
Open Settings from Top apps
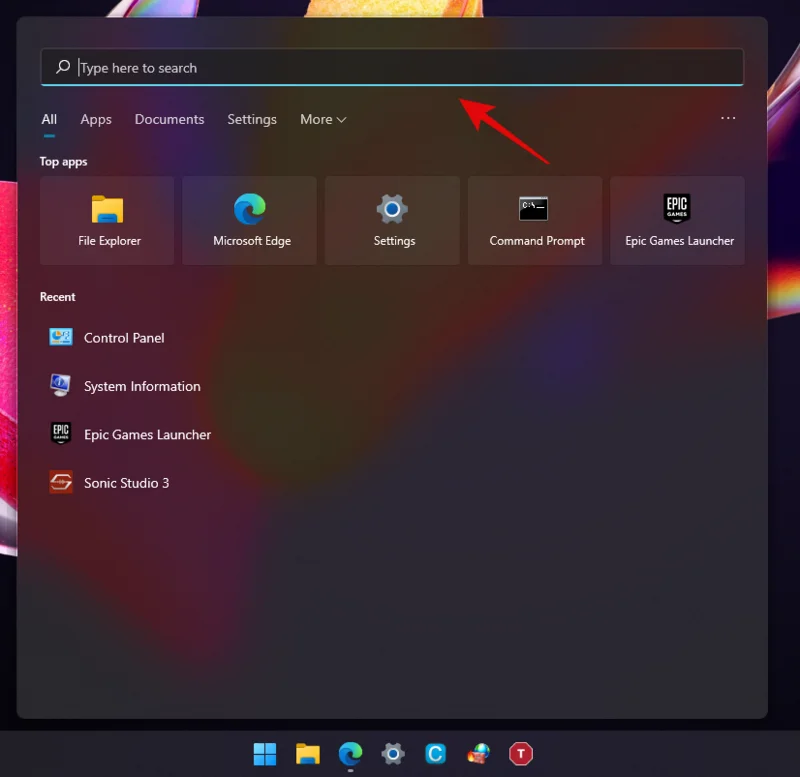(392, 220)
